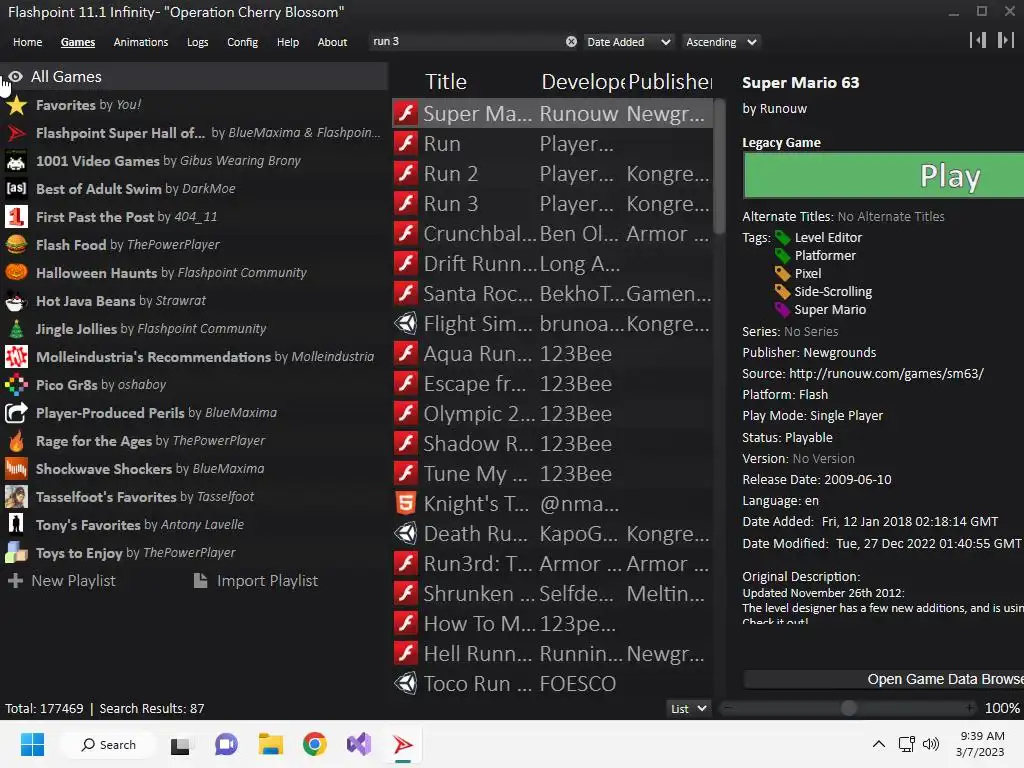Image resolution: width=1024 pixels, height=768 pixels.
Task: Select the Toco Run game row
Action: pyautogui.click(x=553, y=684)
